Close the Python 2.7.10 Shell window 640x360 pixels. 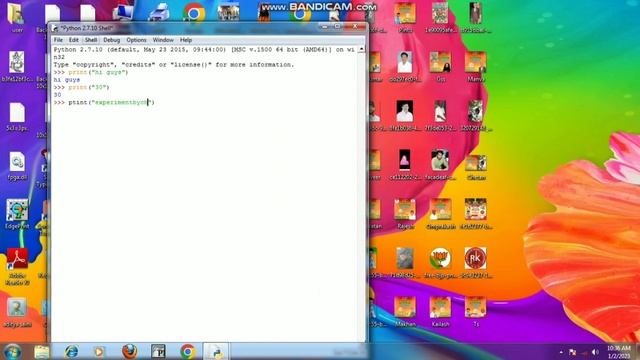(x=355, y=27)
